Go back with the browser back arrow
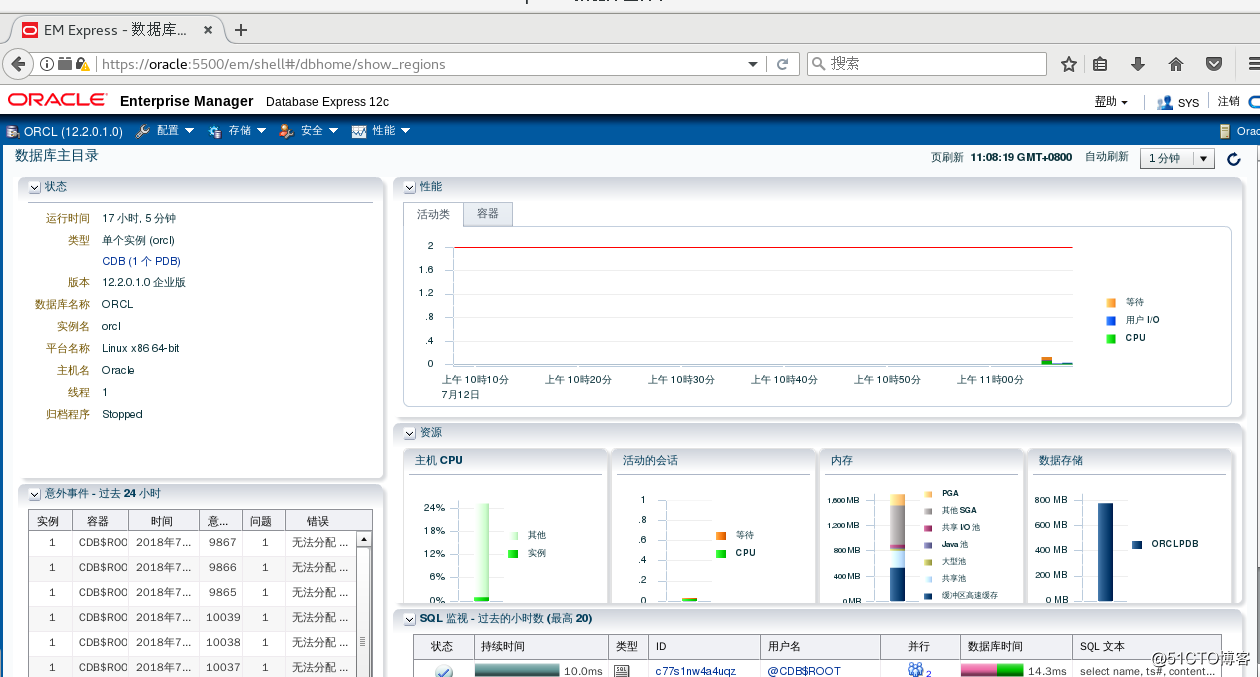 click(18, 64)
